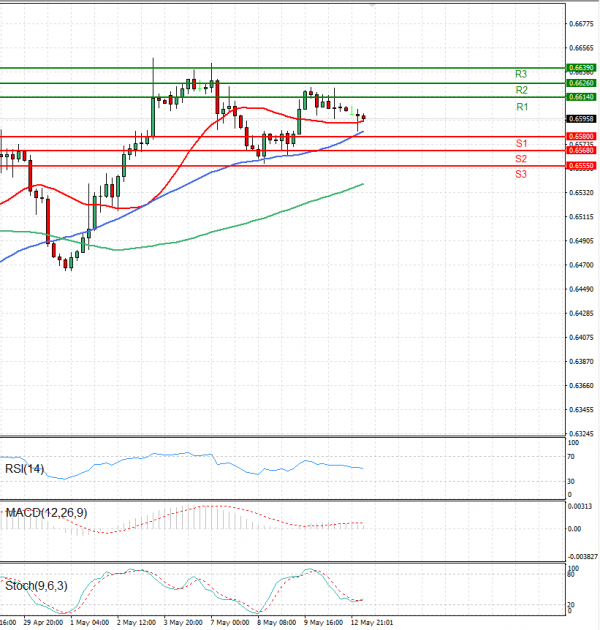Click the RSI 30 level value

click(x=571, y=481)
